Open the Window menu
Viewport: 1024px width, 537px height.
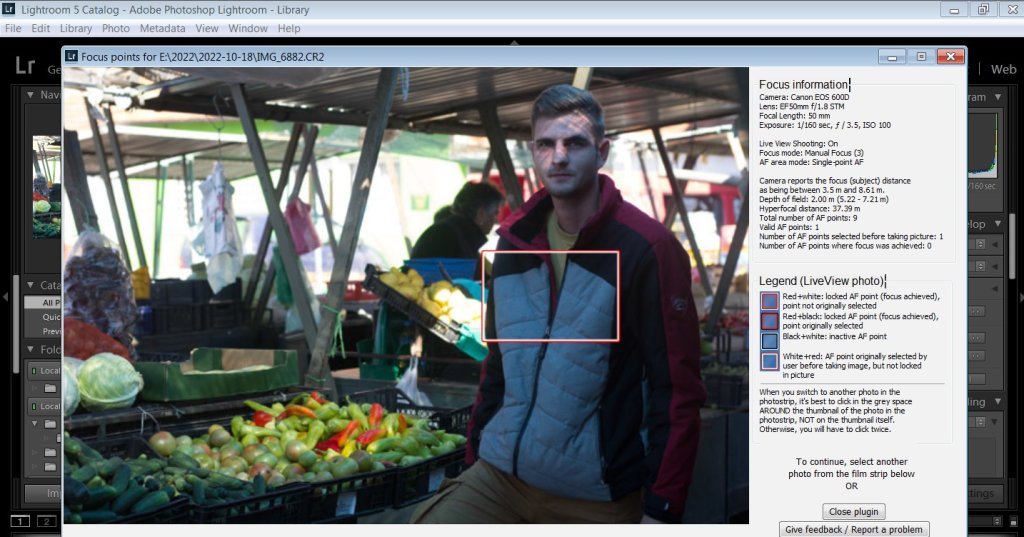tap(248, 28)
